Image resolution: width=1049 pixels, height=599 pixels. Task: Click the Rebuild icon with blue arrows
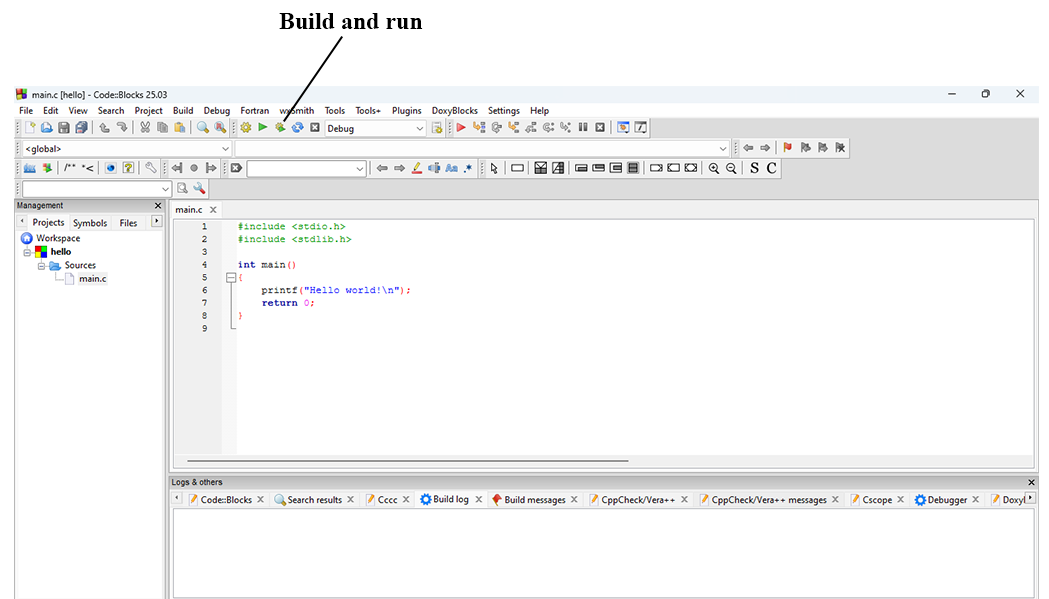coord(297,128)
